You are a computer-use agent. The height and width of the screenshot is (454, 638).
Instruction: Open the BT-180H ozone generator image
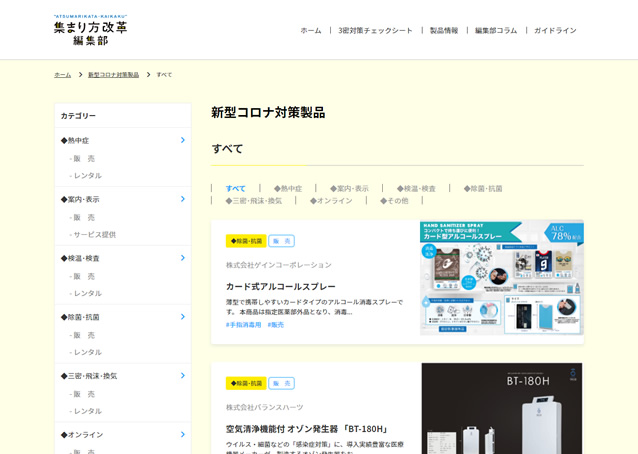(x=502, y=408)
